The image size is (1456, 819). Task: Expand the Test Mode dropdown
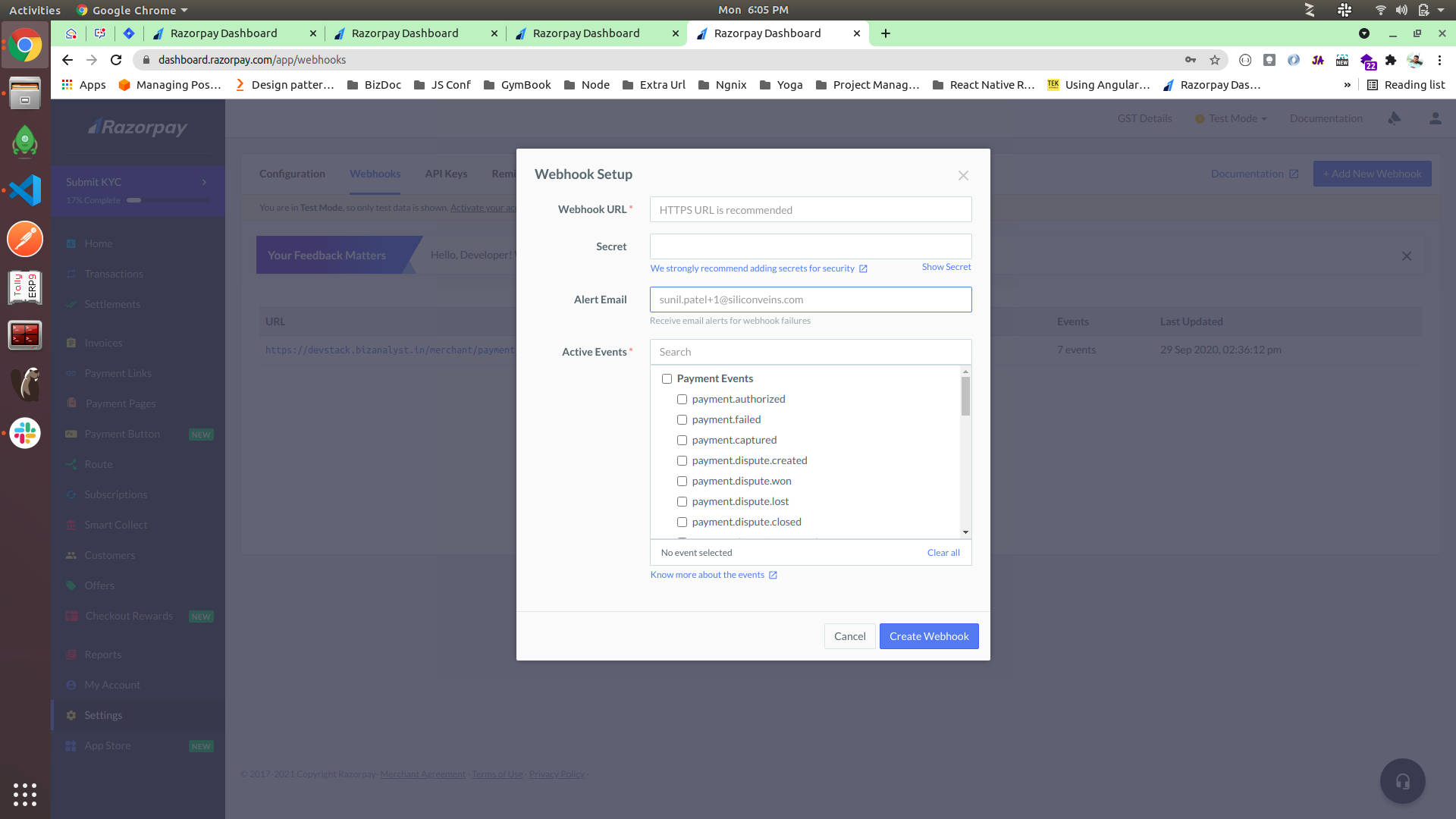coord(1231,118)
